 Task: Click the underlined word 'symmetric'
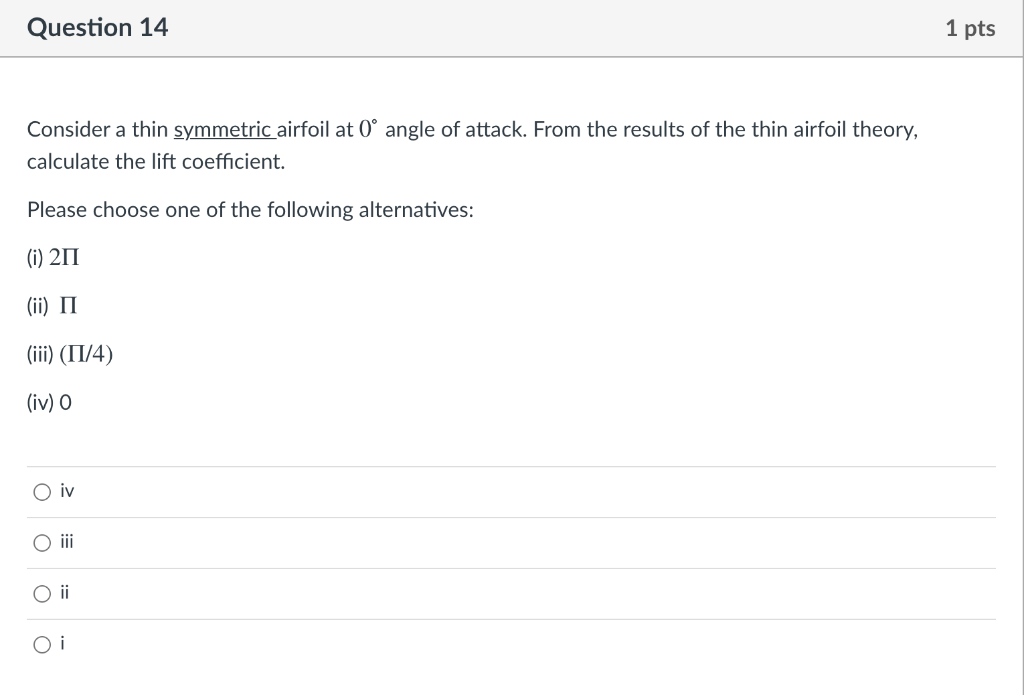click(x=223, y=130)
